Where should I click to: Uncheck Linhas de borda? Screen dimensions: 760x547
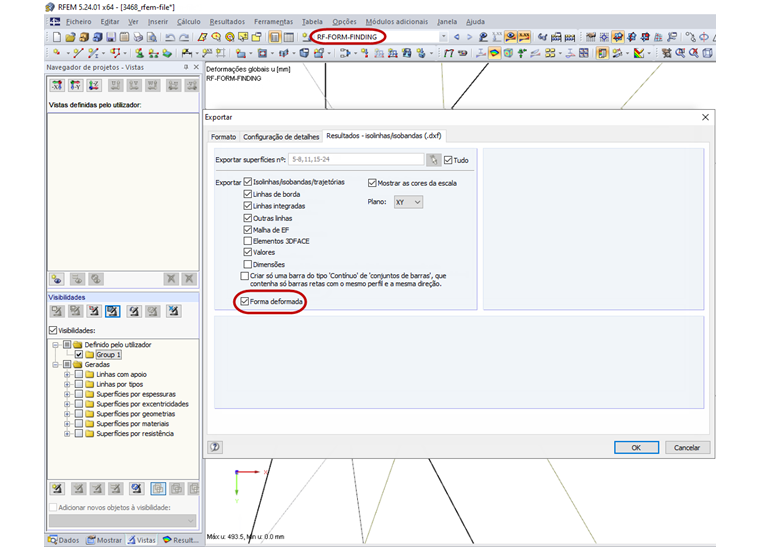pyautogui.click(x=248, y=194)
